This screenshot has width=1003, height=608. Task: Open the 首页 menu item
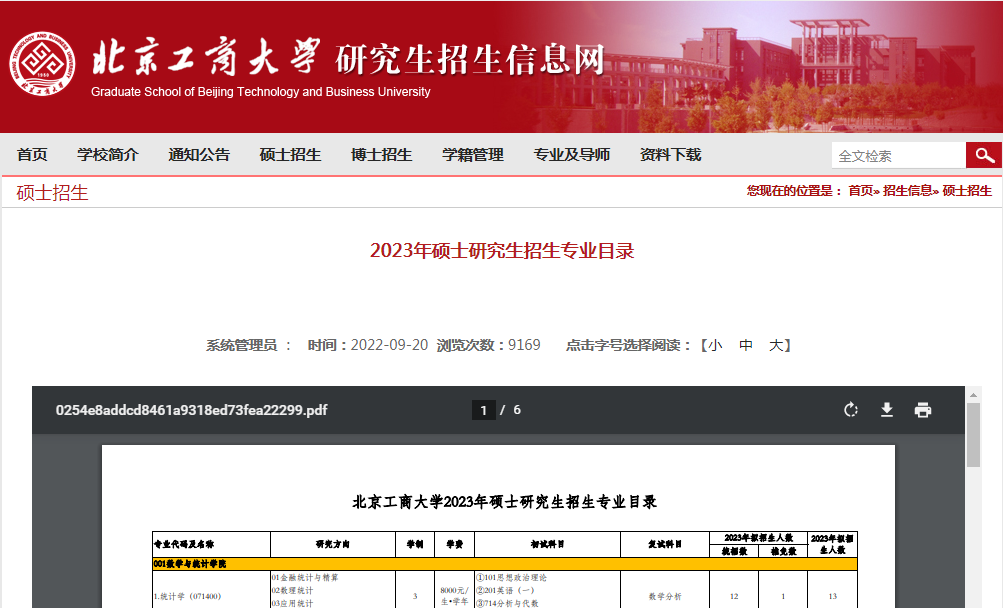(32, 155)
